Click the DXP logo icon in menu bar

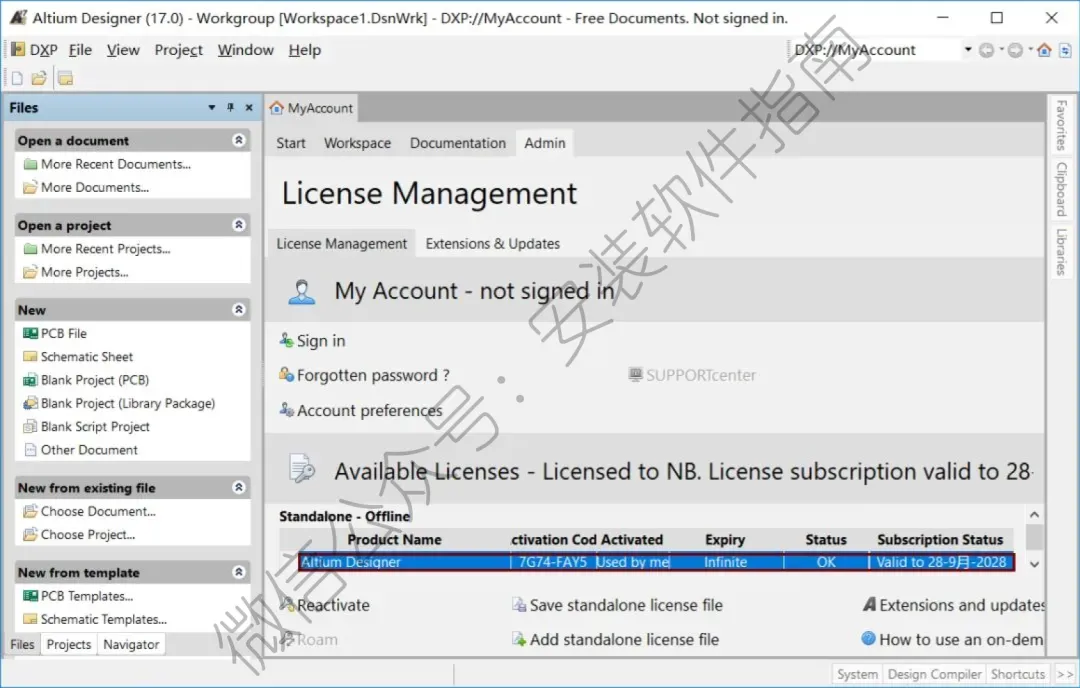click(18, 50)
